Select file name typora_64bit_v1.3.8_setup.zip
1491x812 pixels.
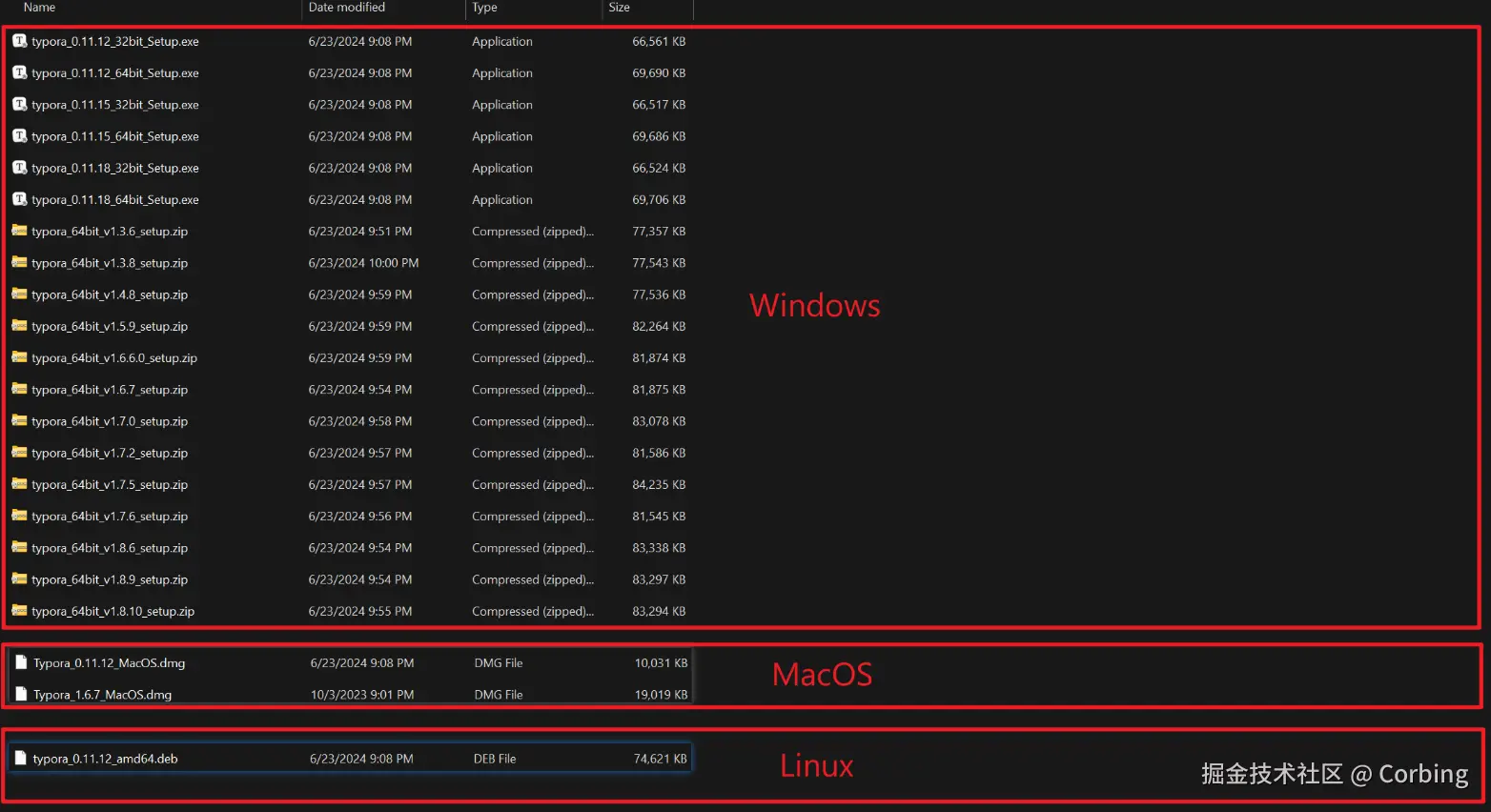pyautogui.click(x=110, y=263)
